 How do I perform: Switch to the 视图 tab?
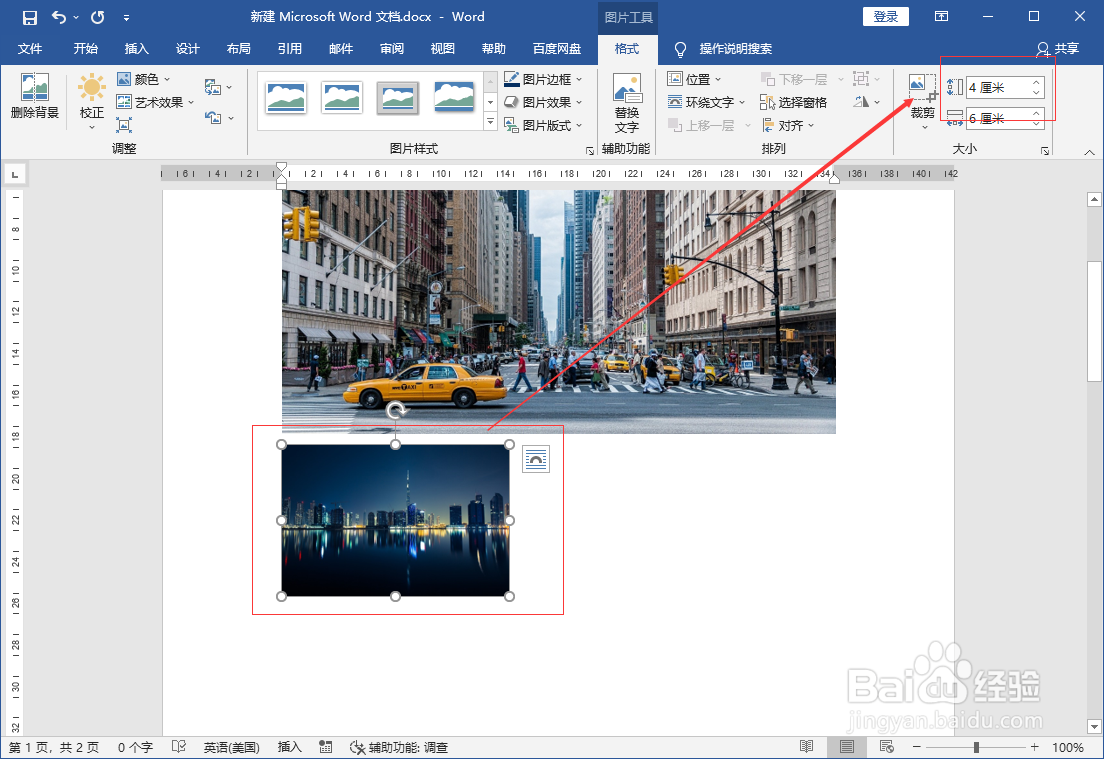click(x=443, y=49)
